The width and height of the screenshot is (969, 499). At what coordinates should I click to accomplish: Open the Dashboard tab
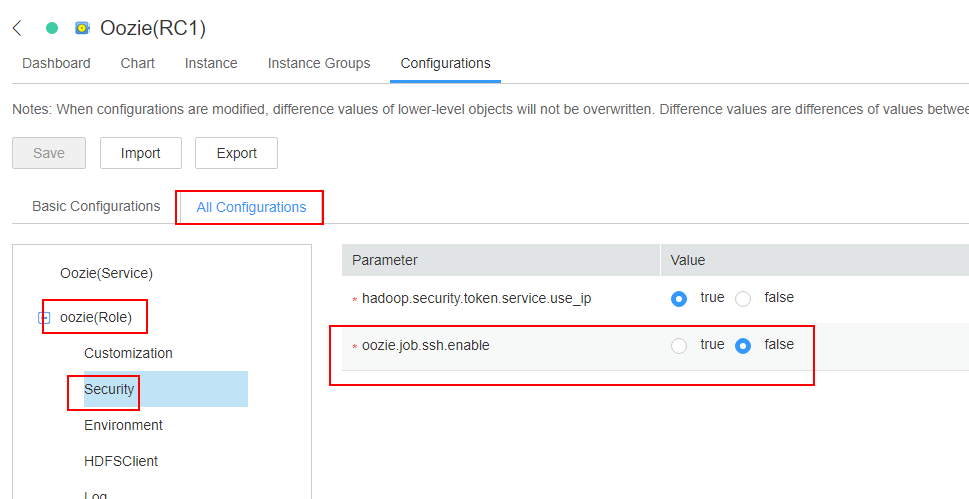[x=56, y=63]
